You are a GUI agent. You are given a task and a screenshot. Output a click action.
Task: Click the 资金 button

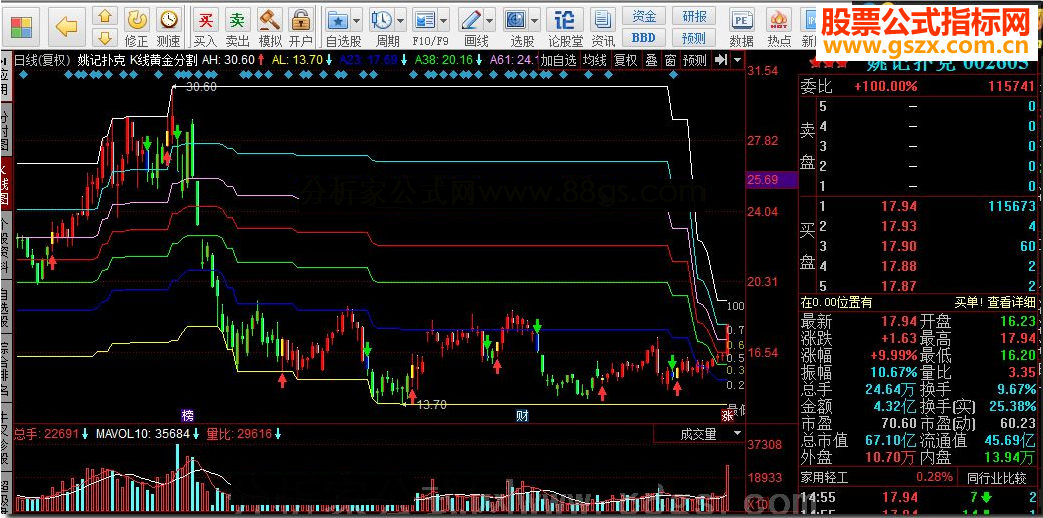(644, 16)
